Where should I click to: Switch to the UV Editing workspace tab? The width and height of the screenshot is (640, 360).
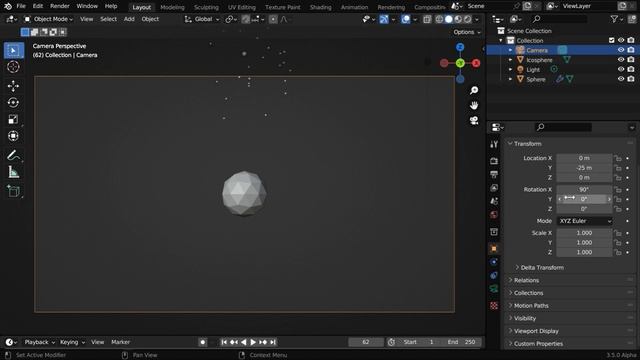coord(242,7)
